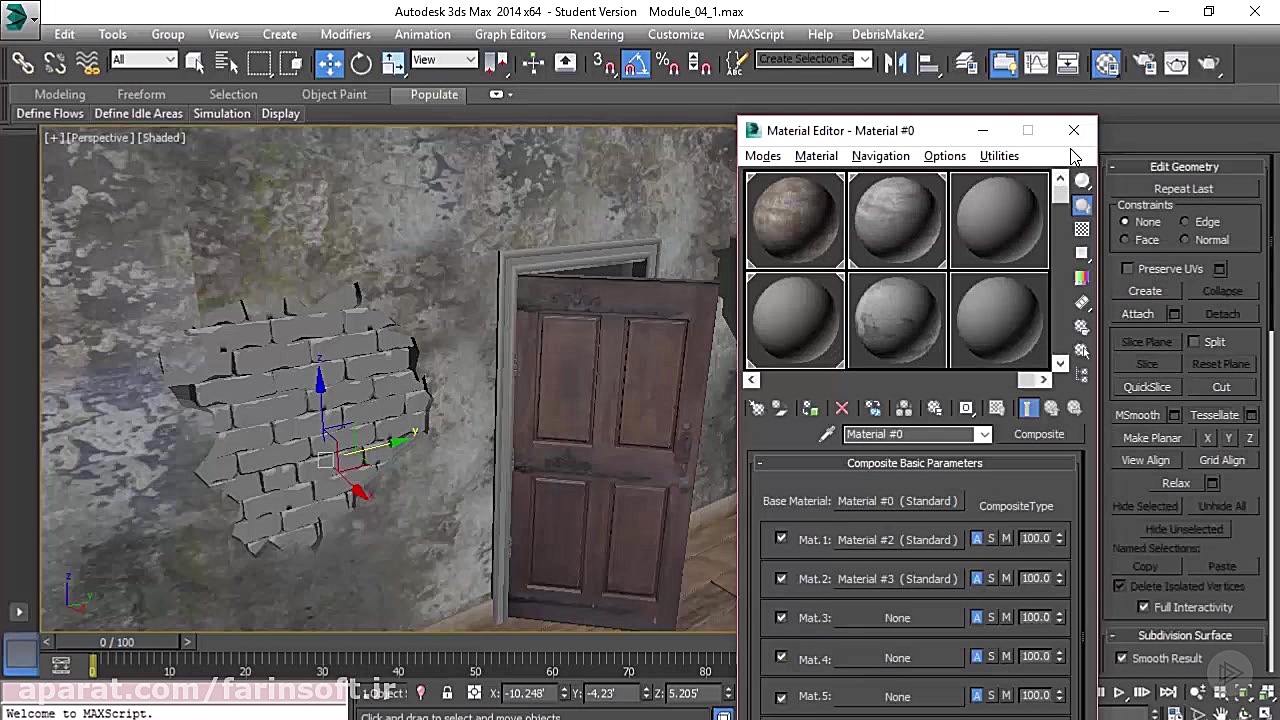Screen dimensions: 1280x720
Task: Toggle the Mat.4 enable checkbox
Action: click(x=781, y=657)
